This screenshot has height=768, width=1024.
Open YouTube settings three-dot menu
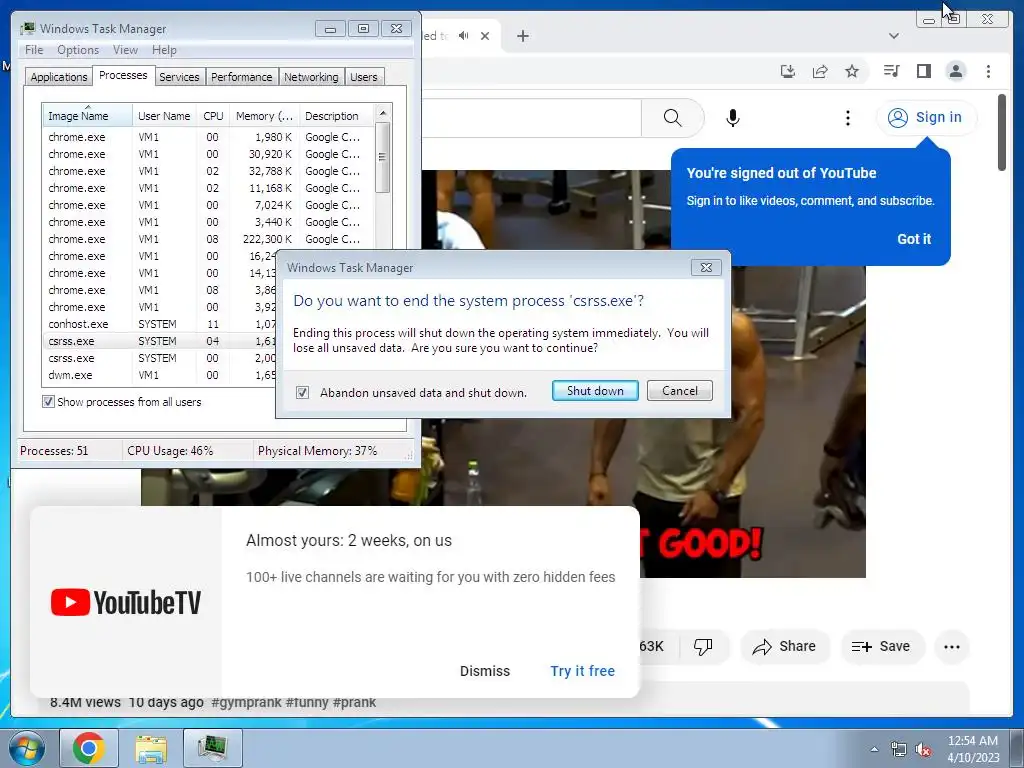click(848, 118)
